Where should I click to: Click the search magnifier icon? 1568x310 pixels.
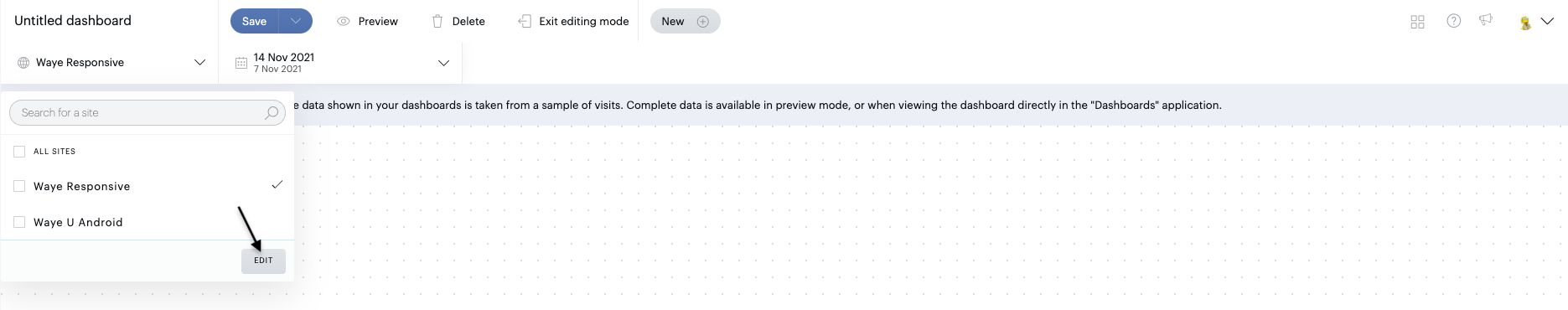point(272,113)
